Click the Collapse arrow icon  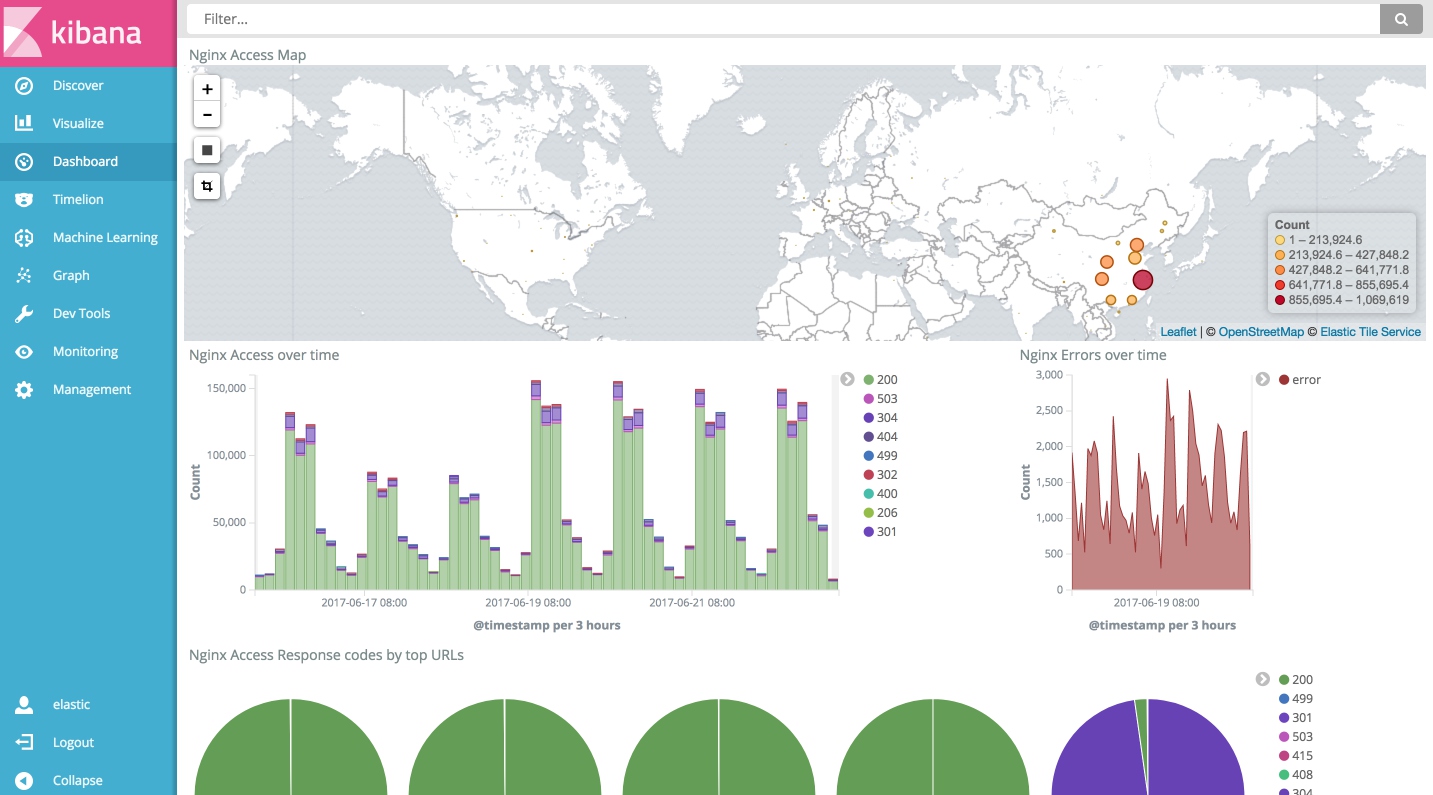(x=24, y=780)
